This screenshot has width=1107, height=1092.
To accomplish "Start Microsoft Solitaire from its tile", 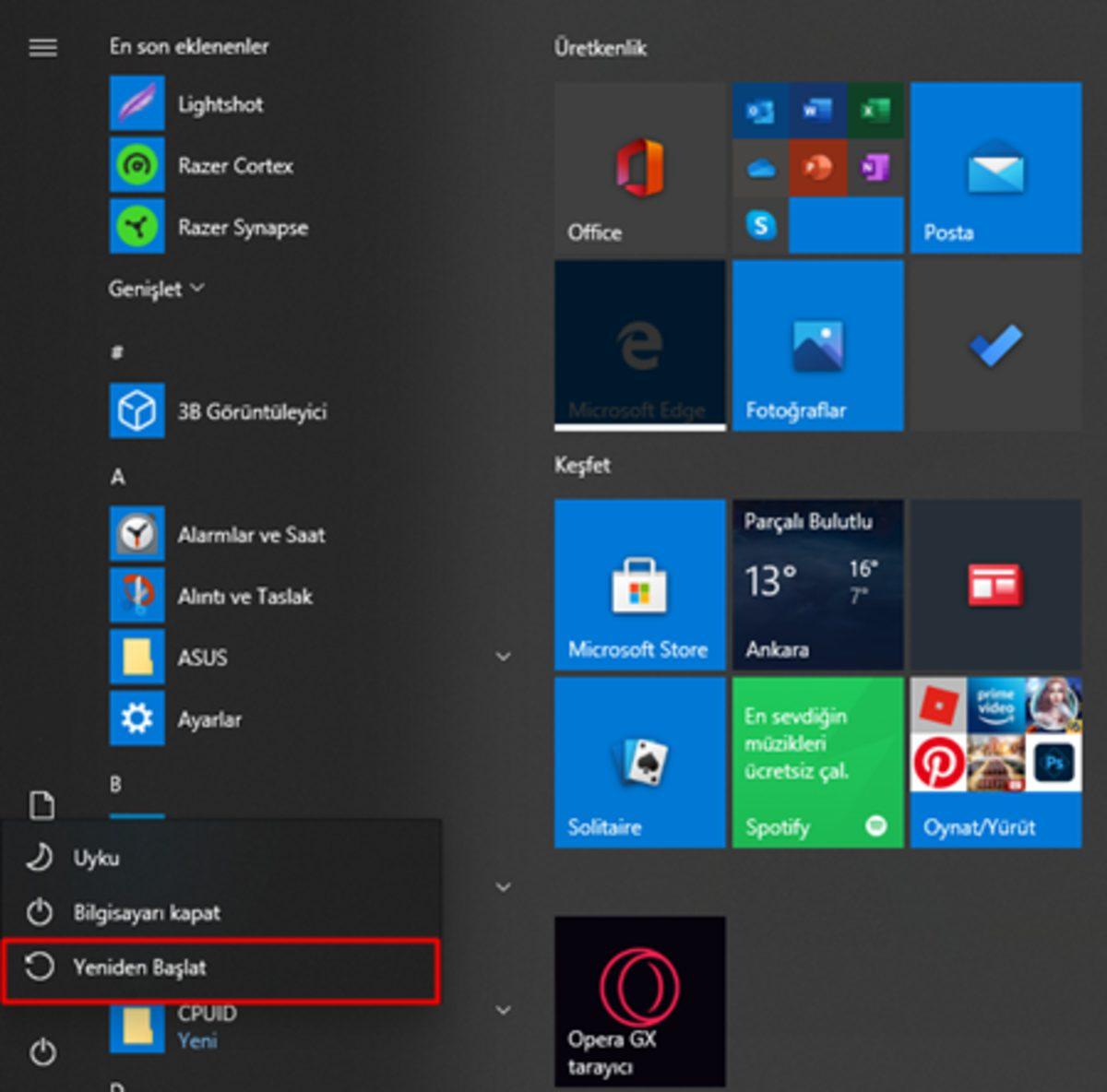I will (x=639, y=763).
